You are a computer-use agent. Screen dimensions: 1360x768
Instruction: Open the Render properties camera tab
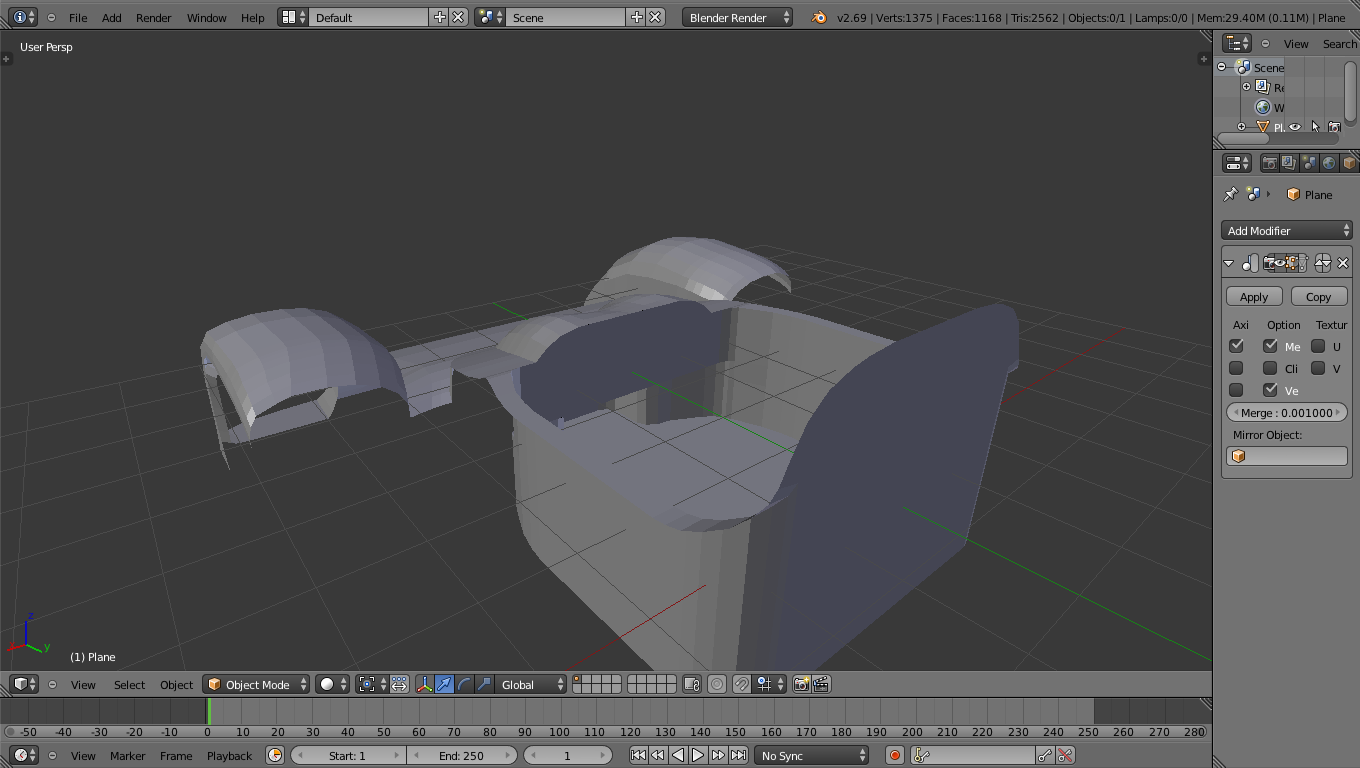point(1269,163)
